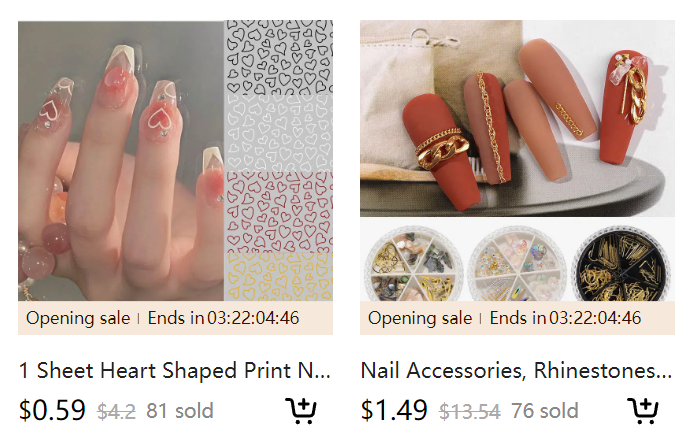View the clear rhinestone accessory wheel

click(x=517, y=266)
